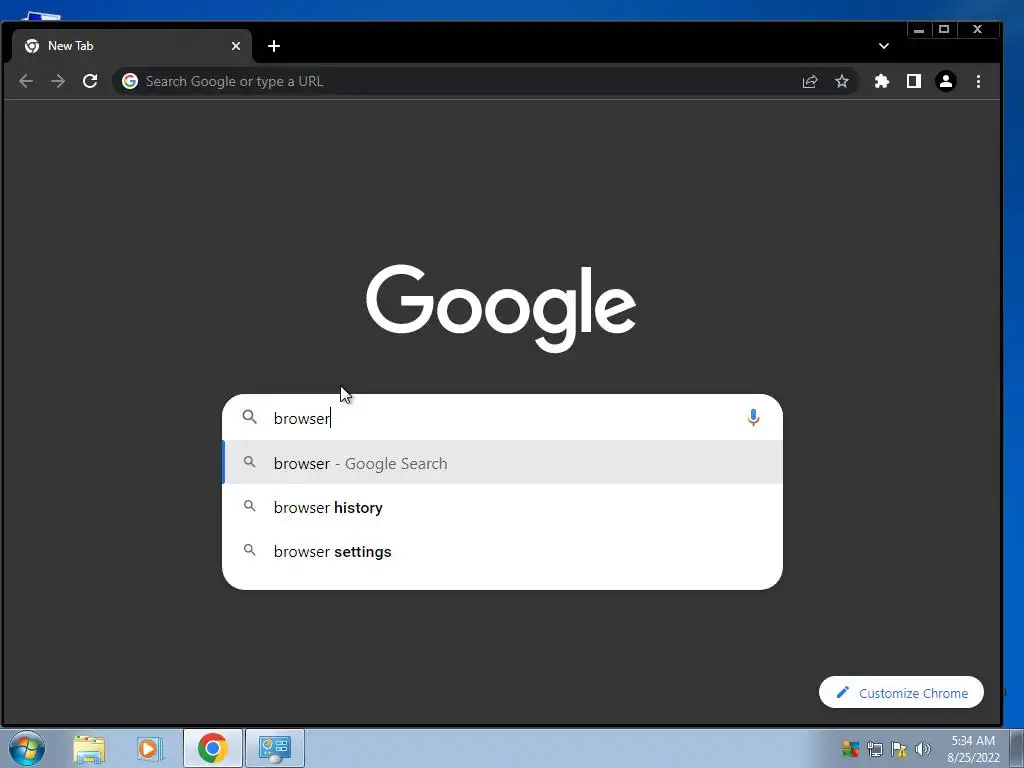Toggle the side panel icon
The image size is (1024, 768).
[x=914, y=81]
